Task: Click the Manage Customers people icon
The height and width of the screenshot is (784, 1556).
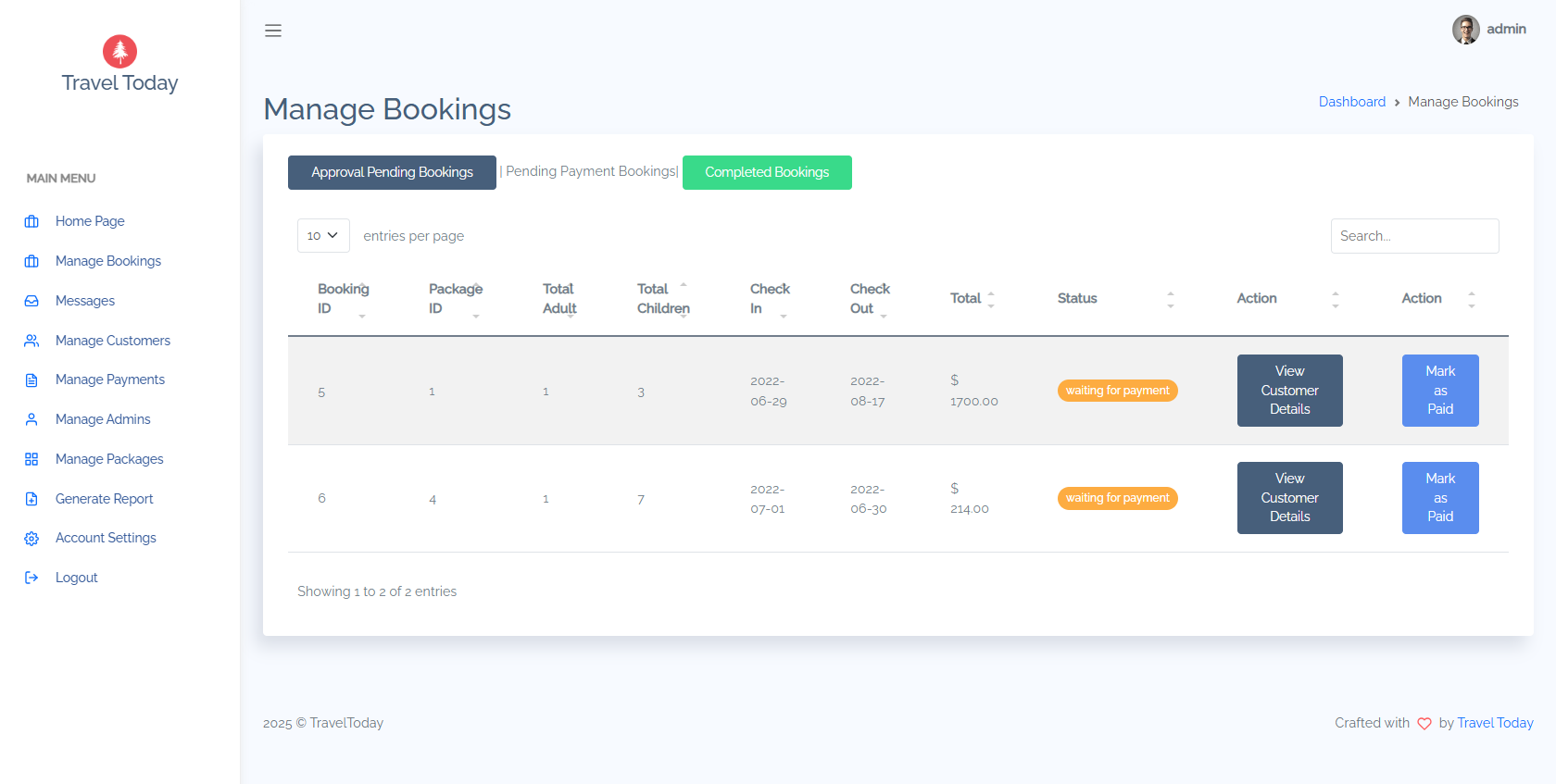Action: (31, 341)
